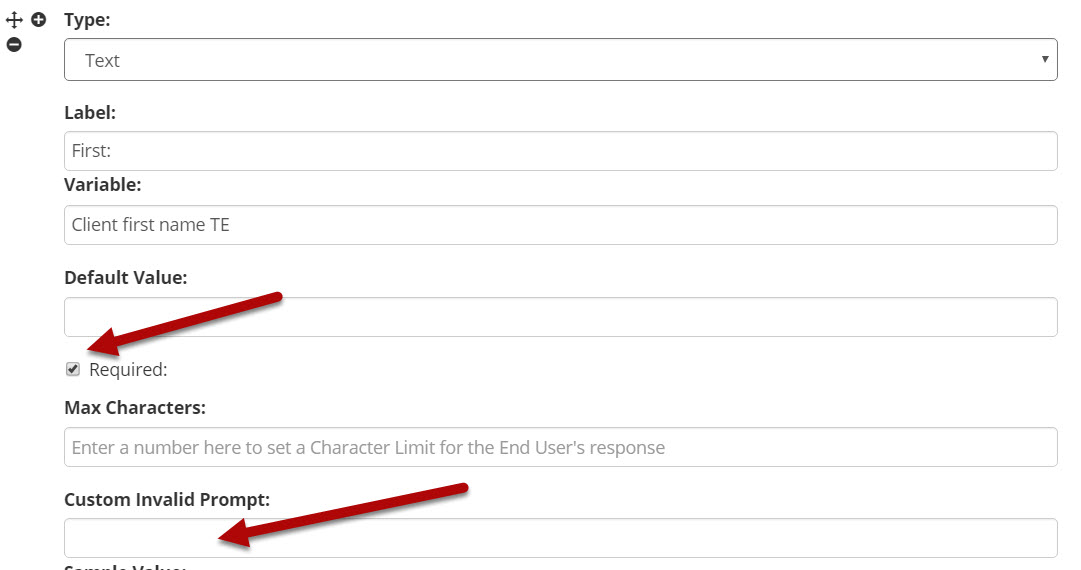Select the Max Characters input box
The height and width of the screenshot is (570, 1081).
[x=560, y=447]
